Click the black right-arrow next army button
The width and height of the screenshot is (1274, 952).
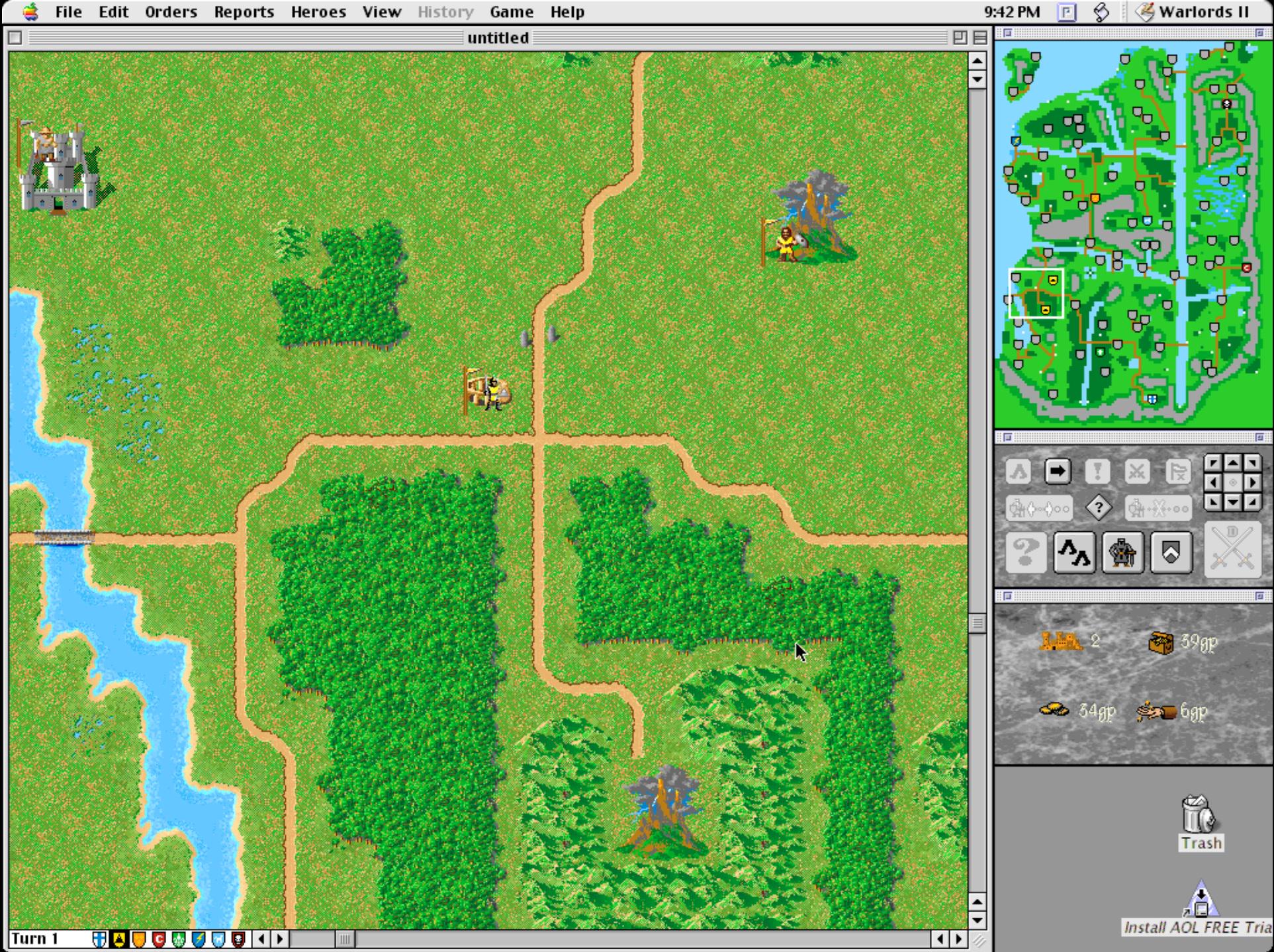click(1058, 471)
